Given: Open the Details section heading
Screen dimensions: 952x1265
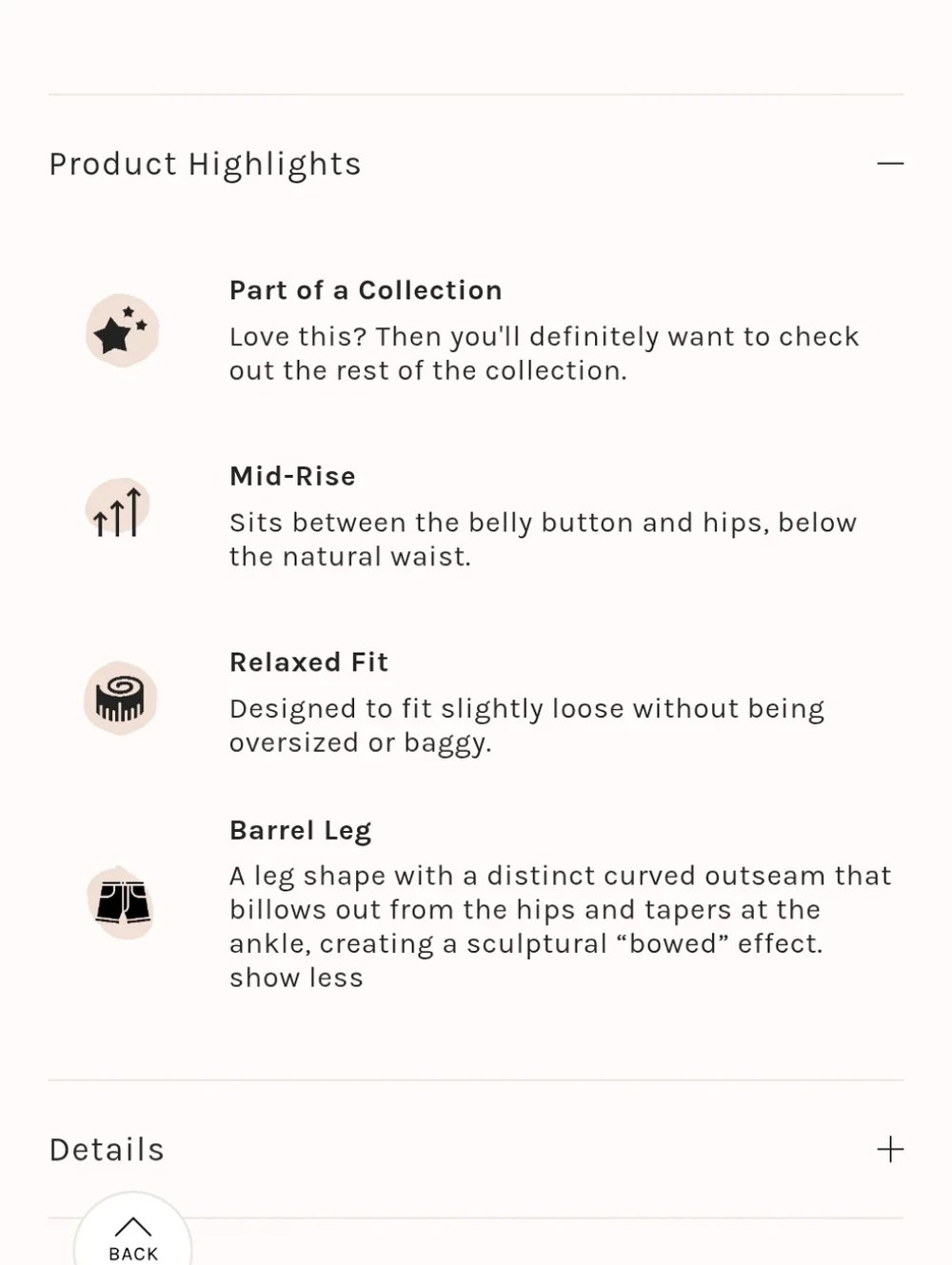Looking at the screenshot, I should (107, 1150).
